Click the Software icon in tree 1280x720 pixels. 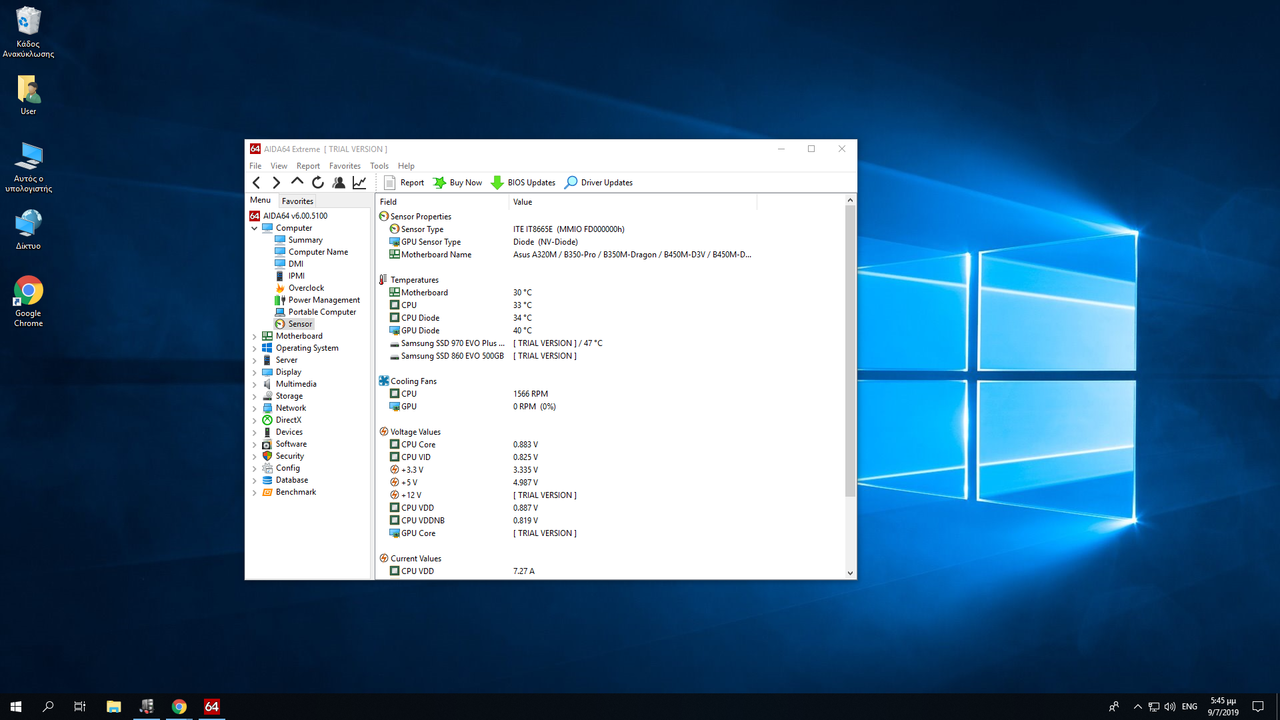267,444
